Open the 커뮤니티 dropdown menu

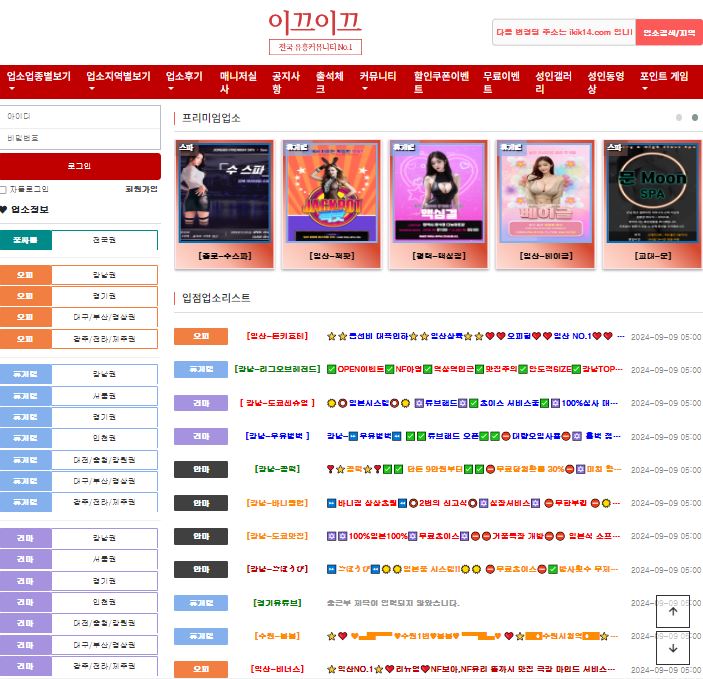pos(378,82)
